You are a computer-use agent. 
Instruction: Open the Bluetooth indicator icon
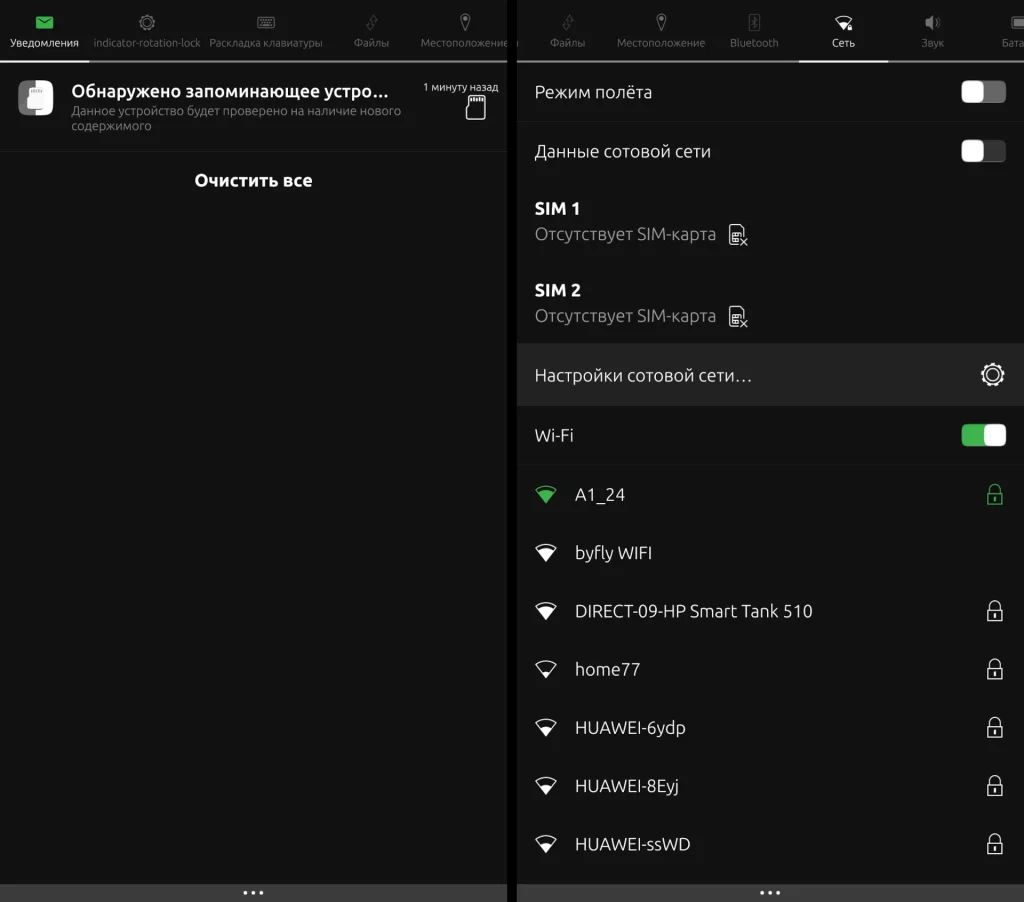coord(753,22)
